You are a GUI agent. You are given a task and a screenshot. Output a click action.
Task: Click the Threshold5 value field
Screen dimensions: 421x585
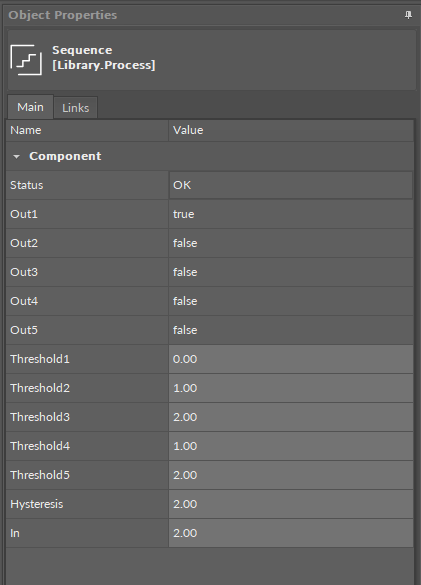(291, 475)
